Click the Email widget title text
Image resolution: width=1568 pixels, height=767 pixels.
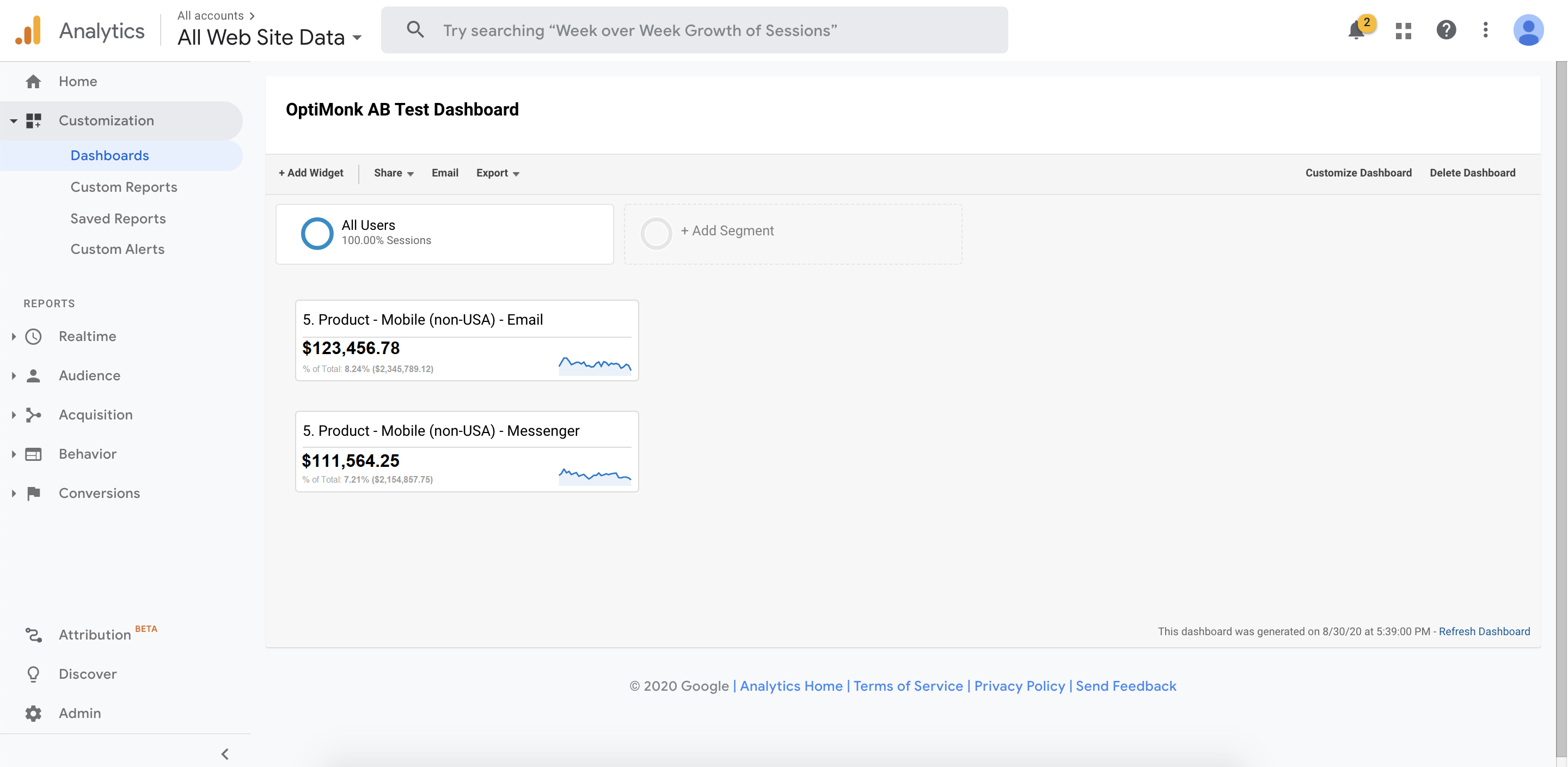(x=422, y=320)
